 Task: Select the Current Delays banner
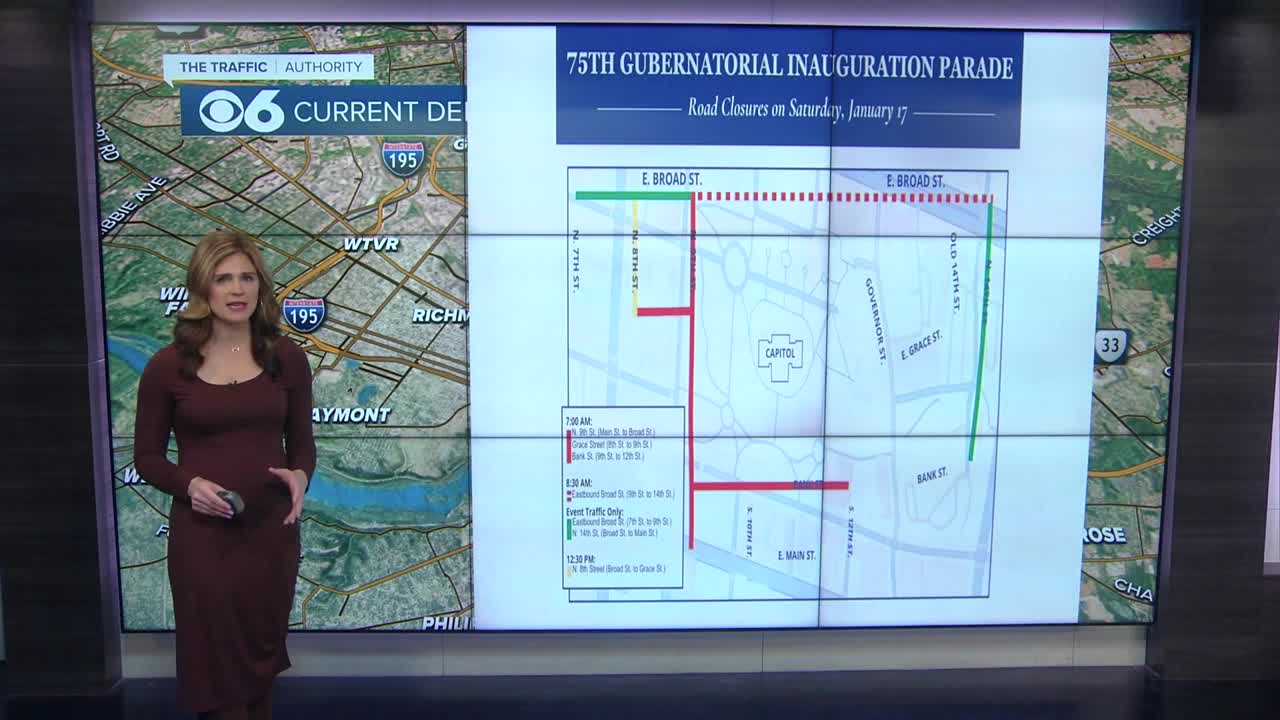click(380, 111)
